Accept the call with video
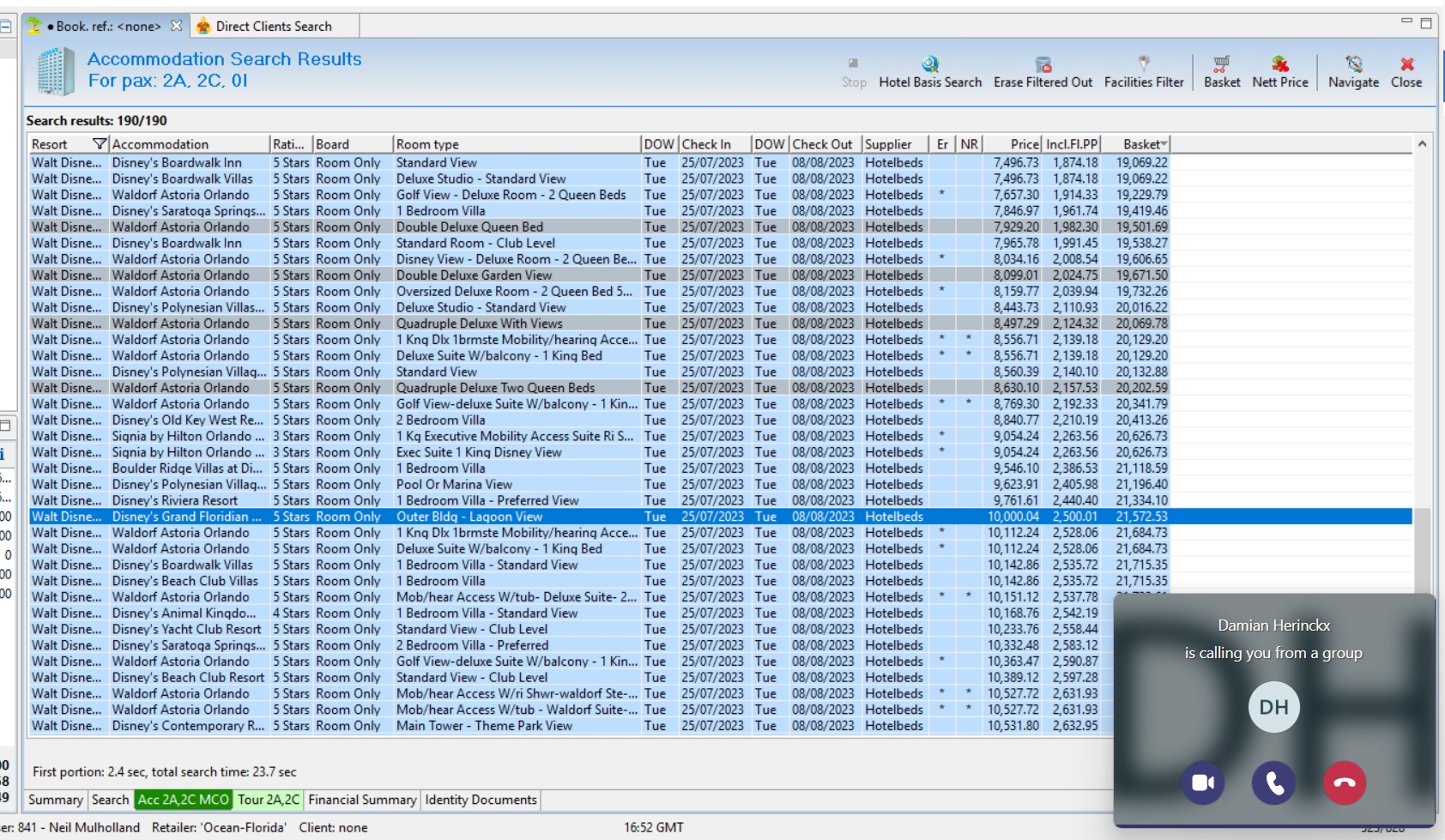The height and width of the screenshot is (840, 1445). (1203, 783)
